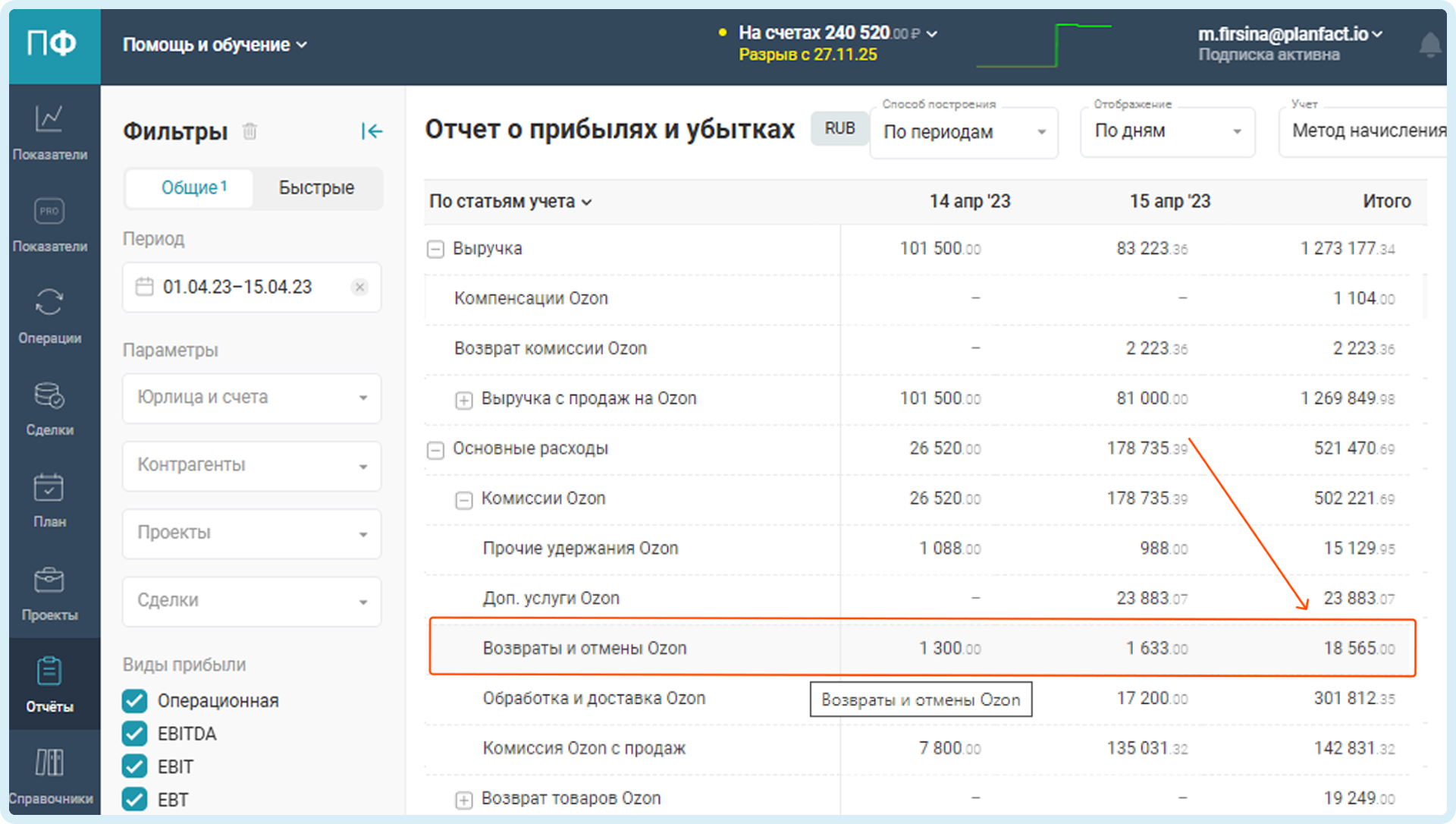Toggle the EBIT checkbox

click(135, 766)
